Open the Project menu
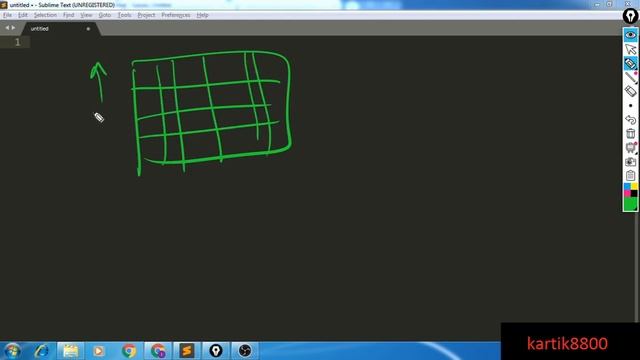The height and width of the screenshot is (360, 640). coord(146,15)
